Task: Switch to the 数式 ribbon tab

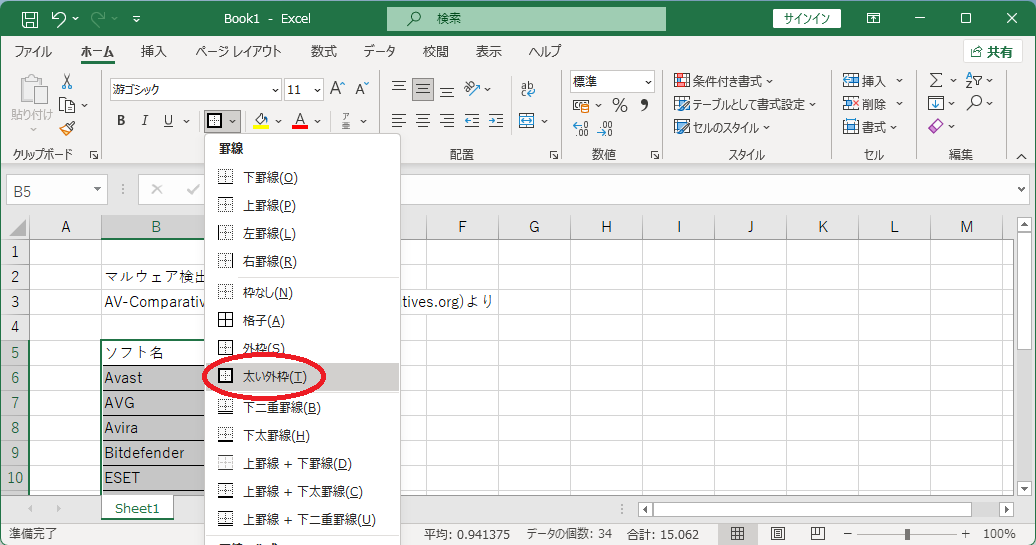Action: [x=324, y=52]
